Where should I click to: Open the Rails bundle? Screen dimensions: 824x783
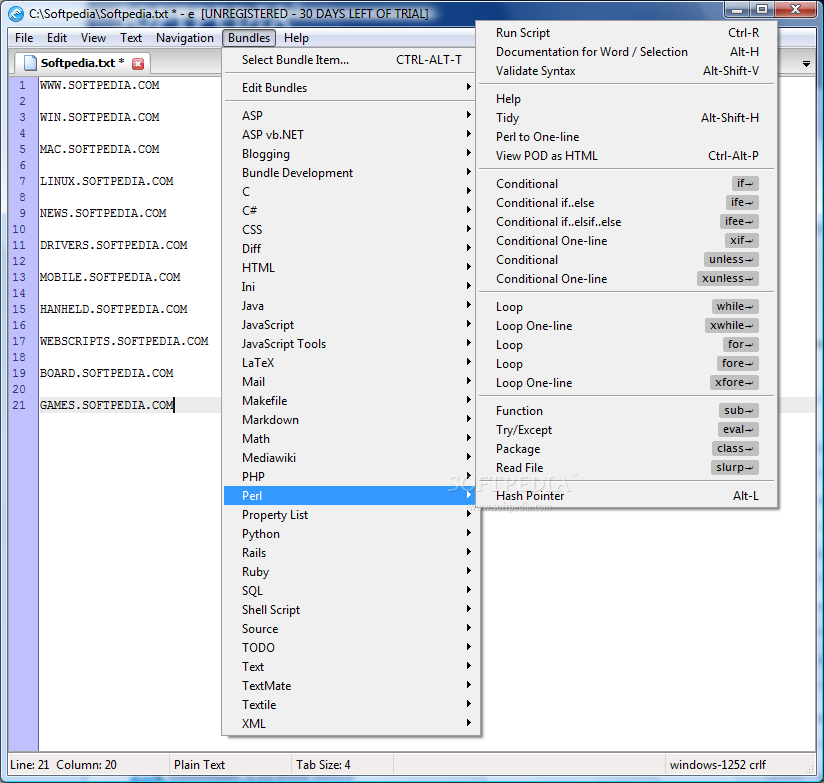point(351,553)
